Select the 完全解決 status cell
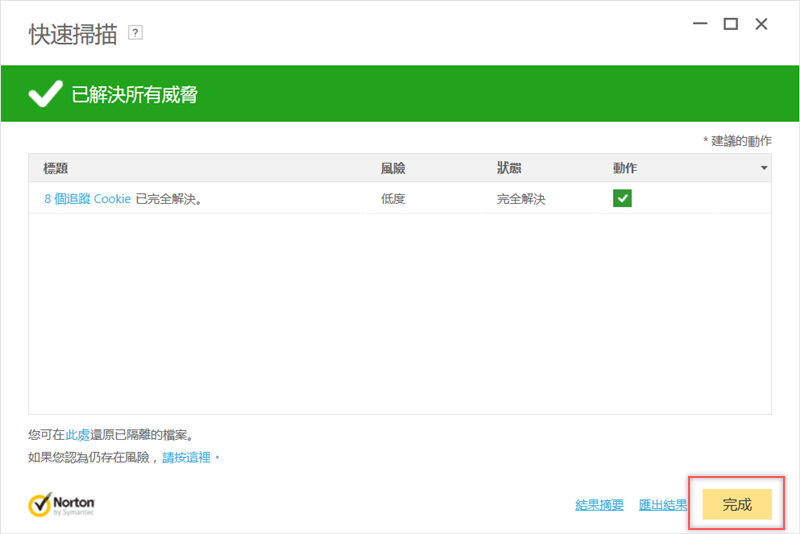800x534 pixels. (521, 199)
